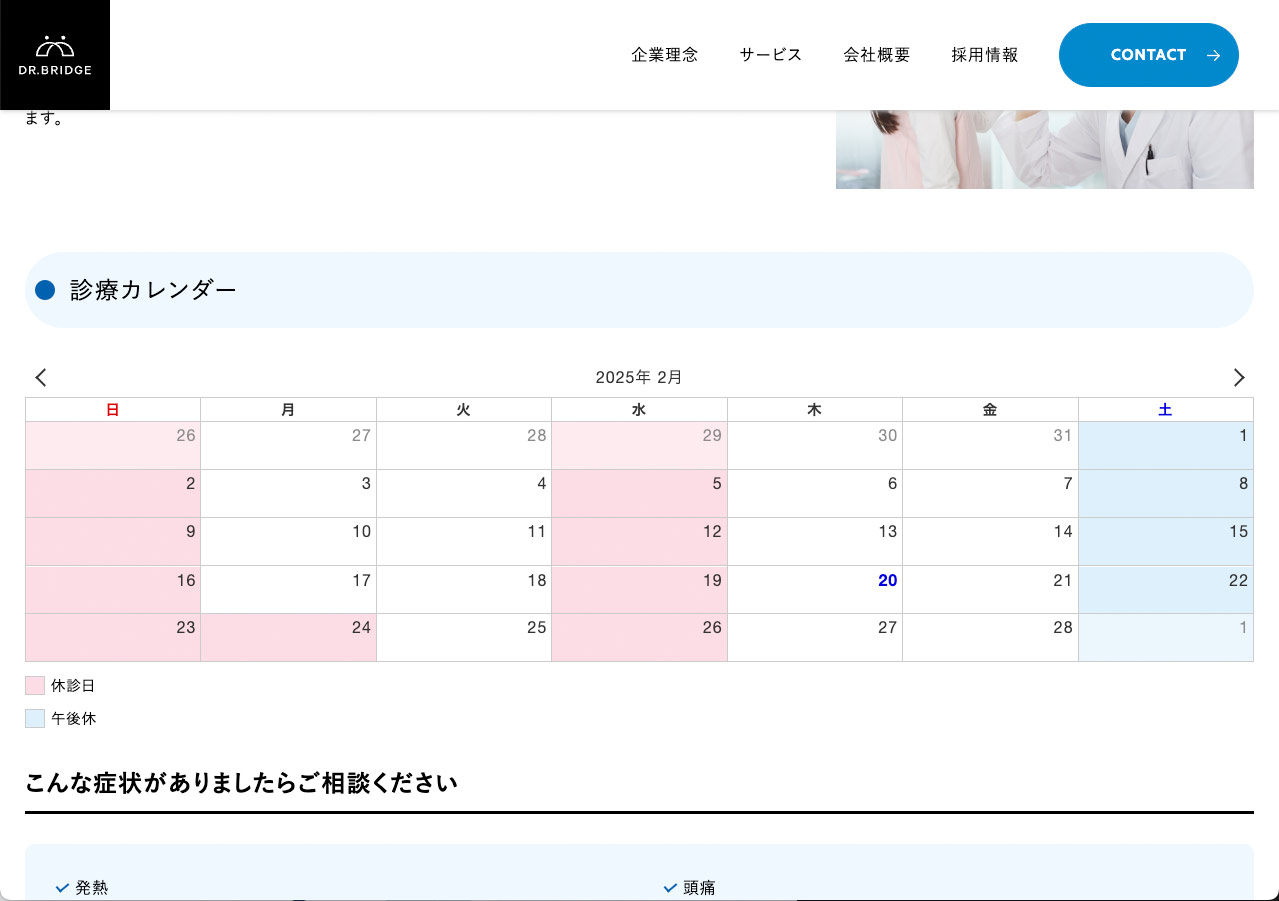Click previous-month date 26
The height and width of the screenshot is (901, 1279).
coord(113,446)
